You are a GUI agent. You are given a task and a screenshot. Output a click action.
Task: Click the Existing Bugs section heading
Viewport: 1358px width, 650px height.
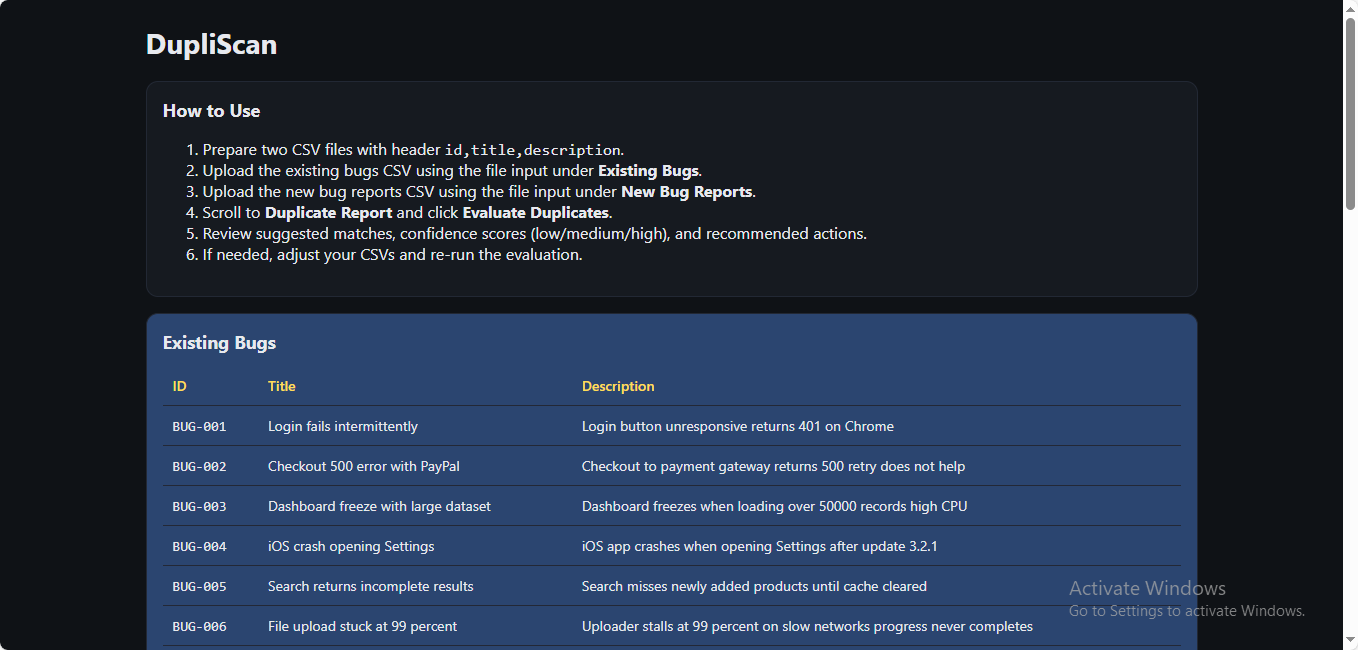point(219,343)
